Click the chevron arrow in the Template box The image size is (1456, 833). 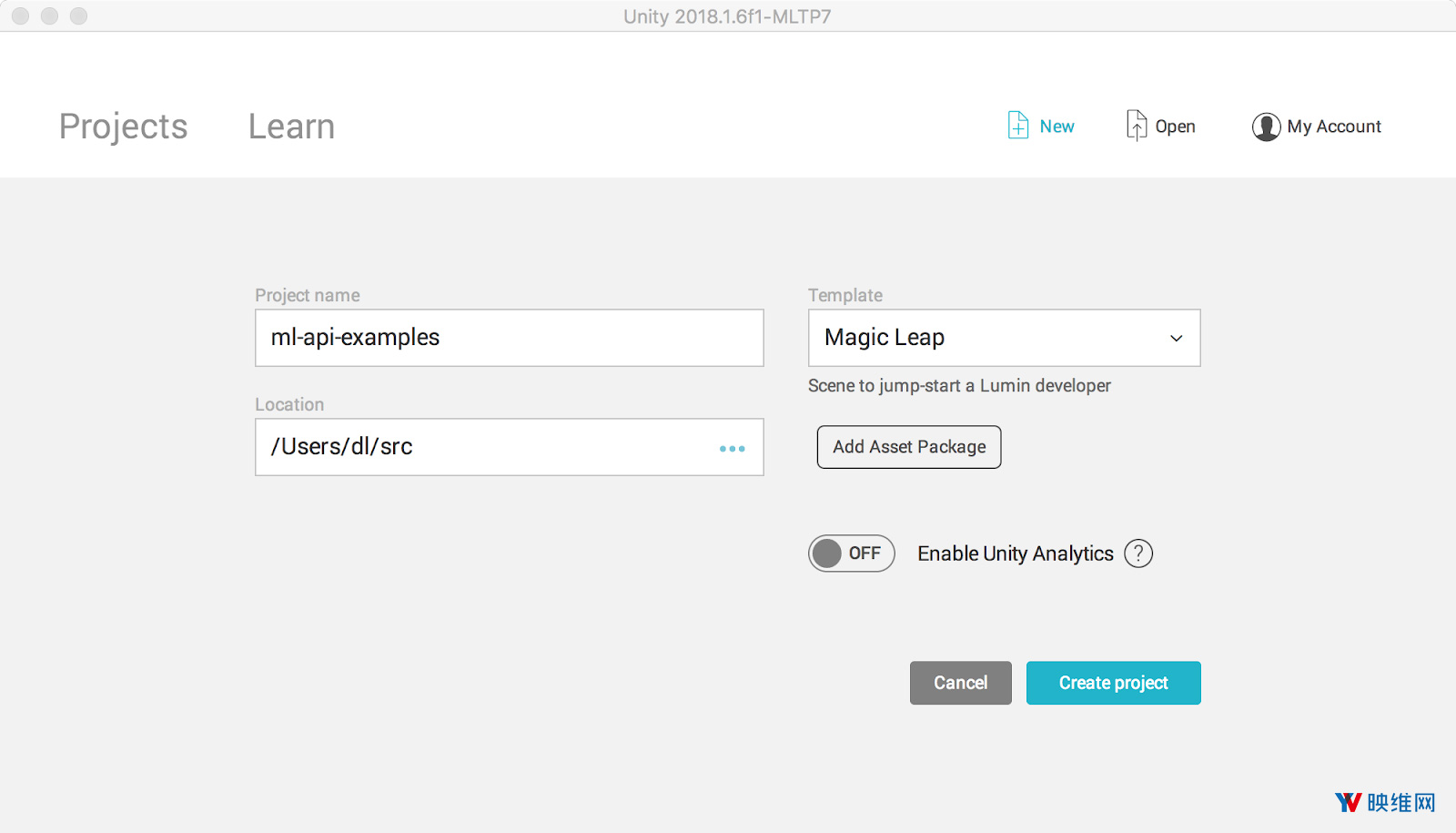(x=1176, y=339)
